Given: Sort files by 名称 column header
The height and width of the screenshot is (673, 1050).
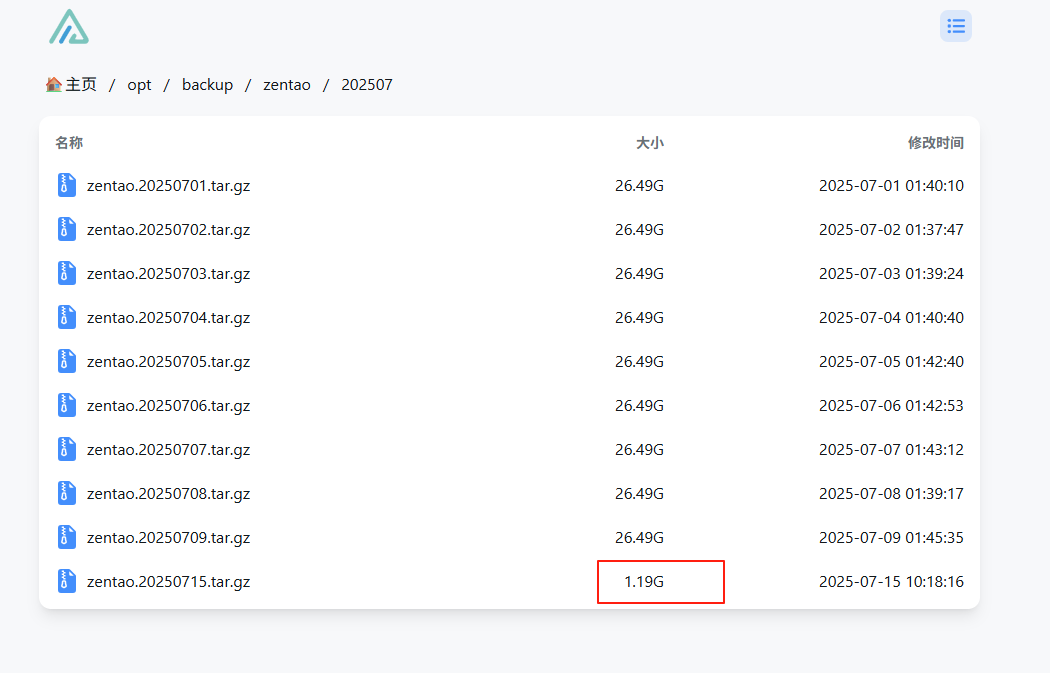Looking at the screenshot, I should (69, 143).
